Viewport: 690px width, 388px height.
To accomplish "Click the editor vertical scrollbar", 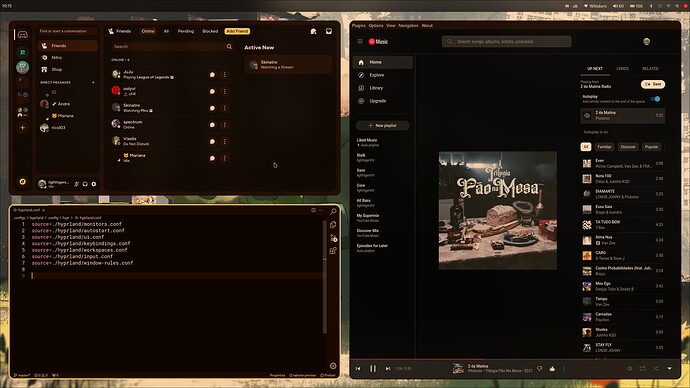I will [325, 277].
